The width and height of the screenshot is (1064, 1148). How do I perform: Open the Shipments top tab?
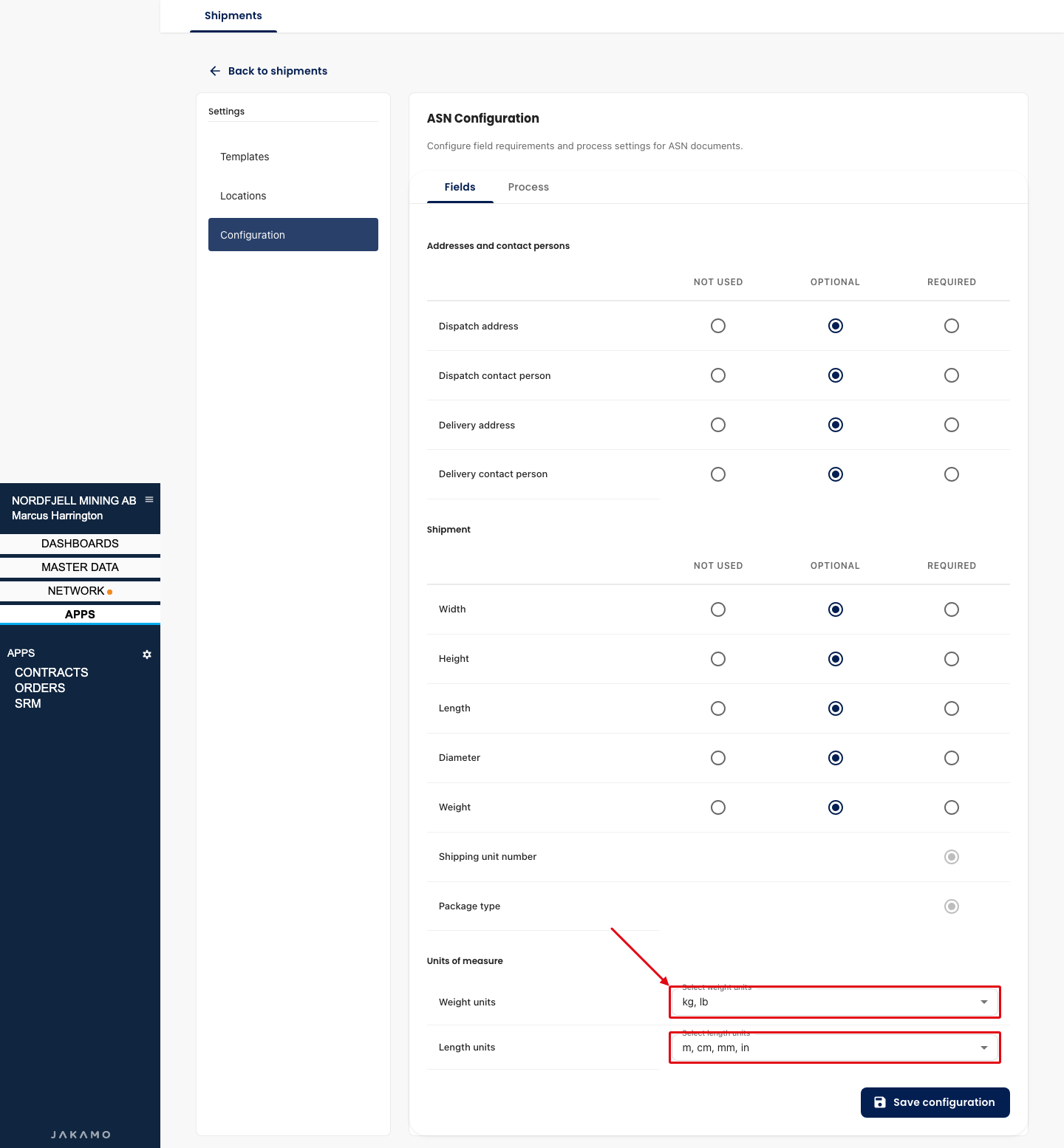point(233,16)
